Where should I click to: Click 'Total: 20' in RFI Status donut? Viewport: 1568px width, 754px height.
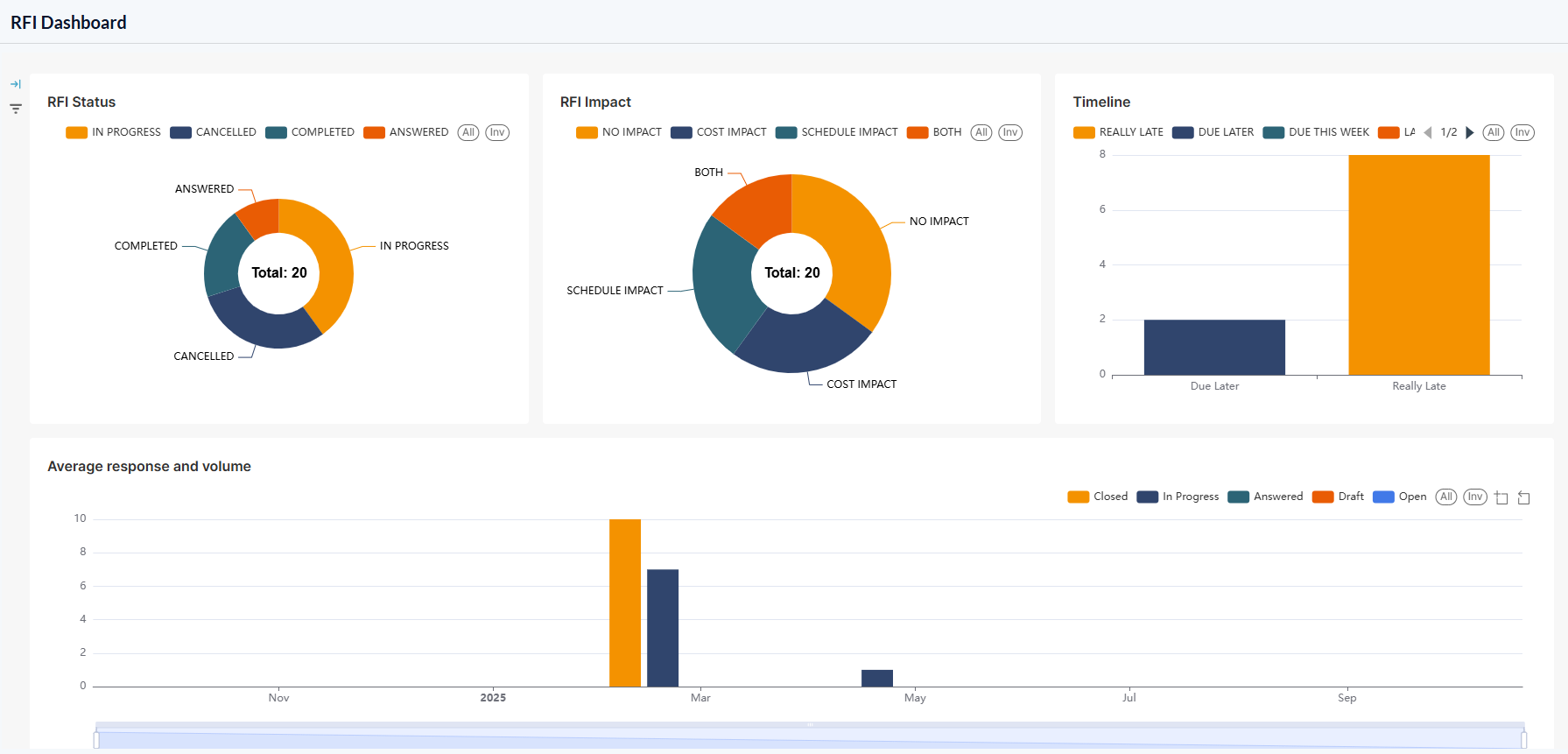279,273
